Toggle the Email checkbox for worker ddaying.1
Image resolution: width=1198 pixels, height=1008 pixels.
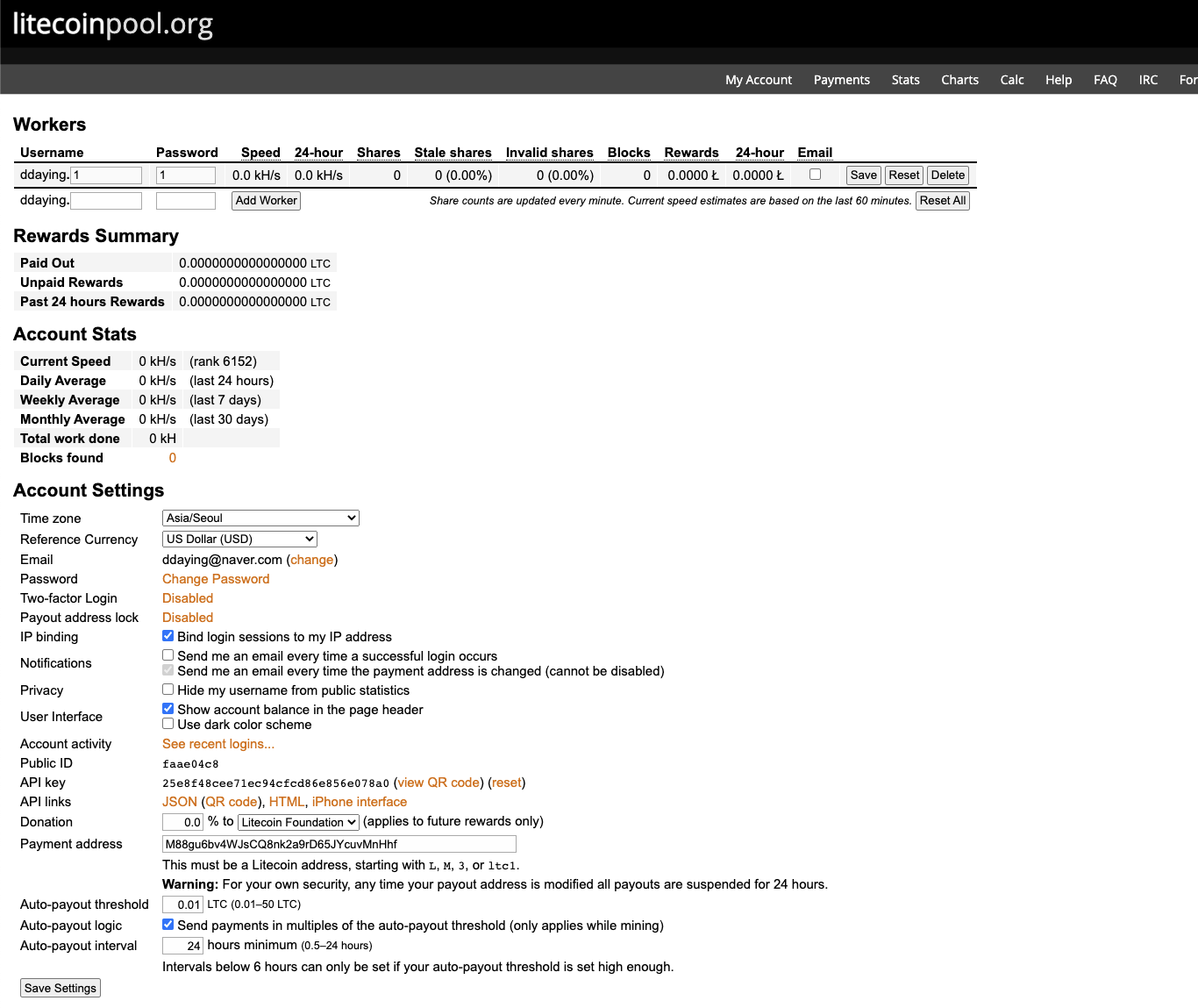[x=815, y=175]
